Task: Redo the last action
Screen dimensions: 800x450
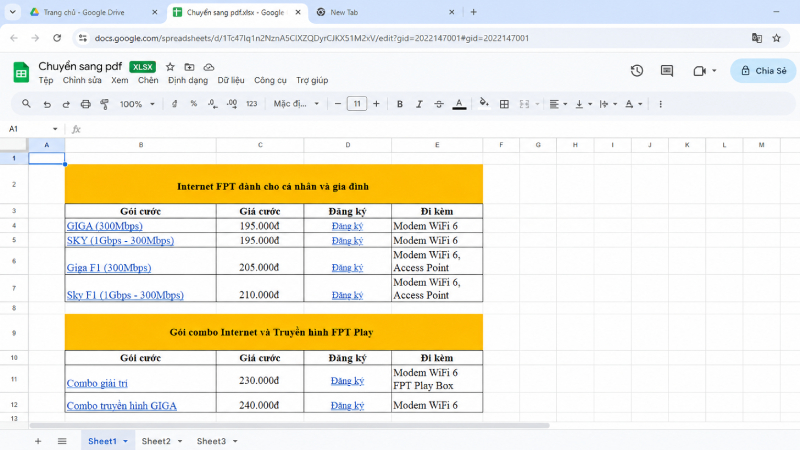Action: (x=66, y=104)
